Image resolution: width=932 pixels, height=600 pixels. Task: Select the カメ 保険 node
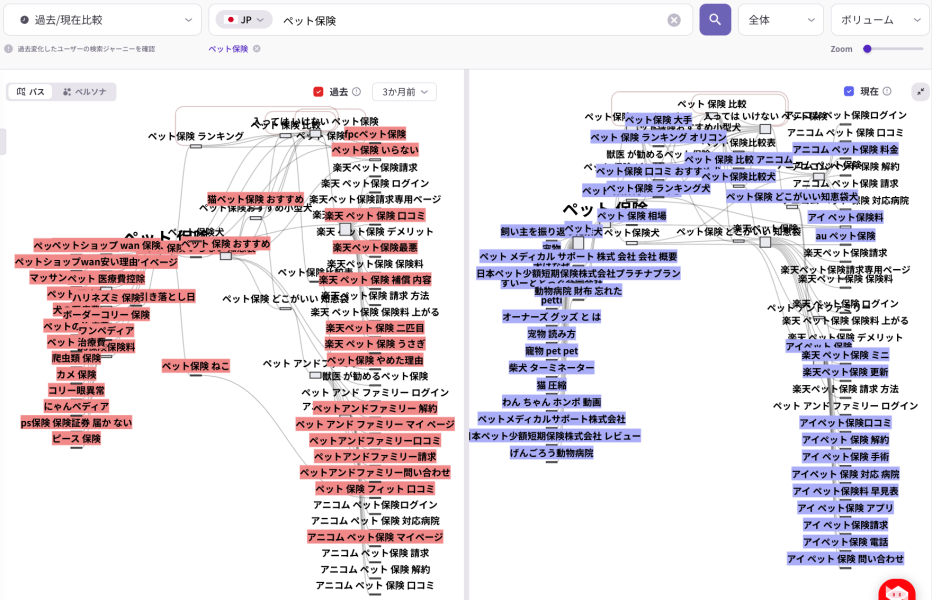[76, 374]
